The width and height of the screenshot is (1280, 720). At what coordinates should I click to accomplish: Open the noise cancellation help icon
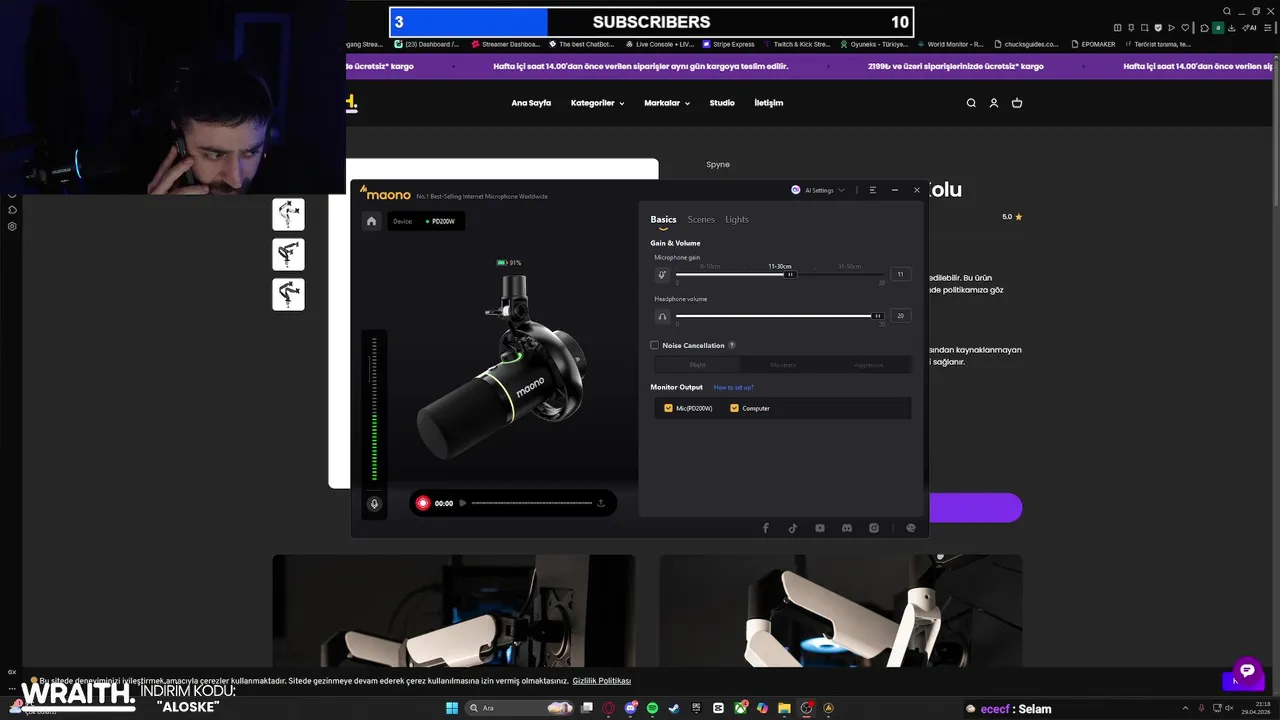[732, 345]
